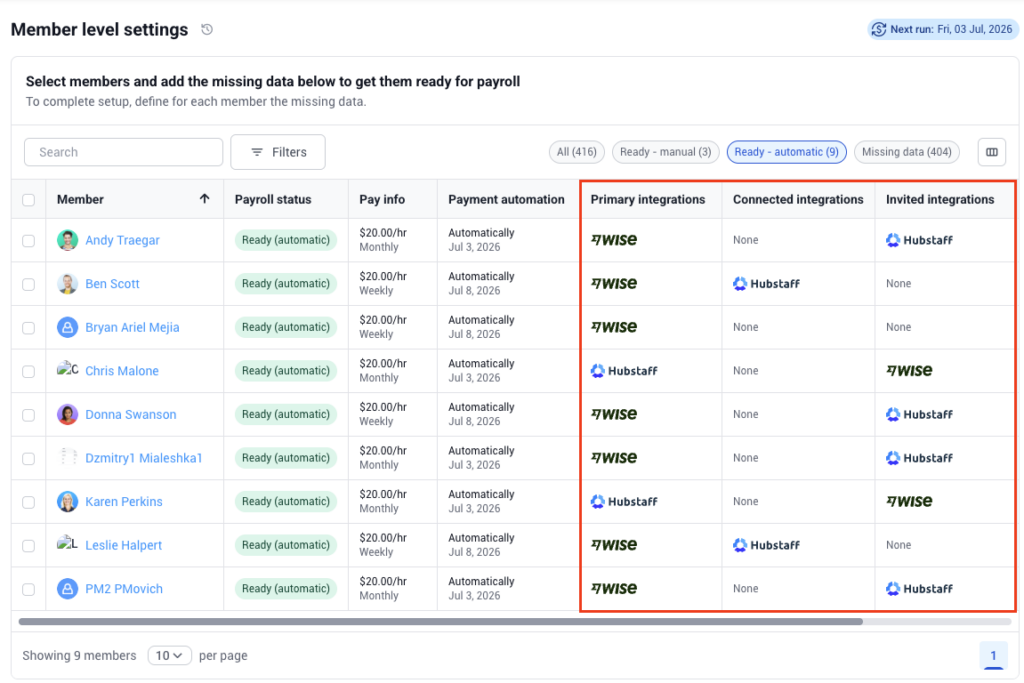Tick the Chris Malone checkbox

pos(28,372)
